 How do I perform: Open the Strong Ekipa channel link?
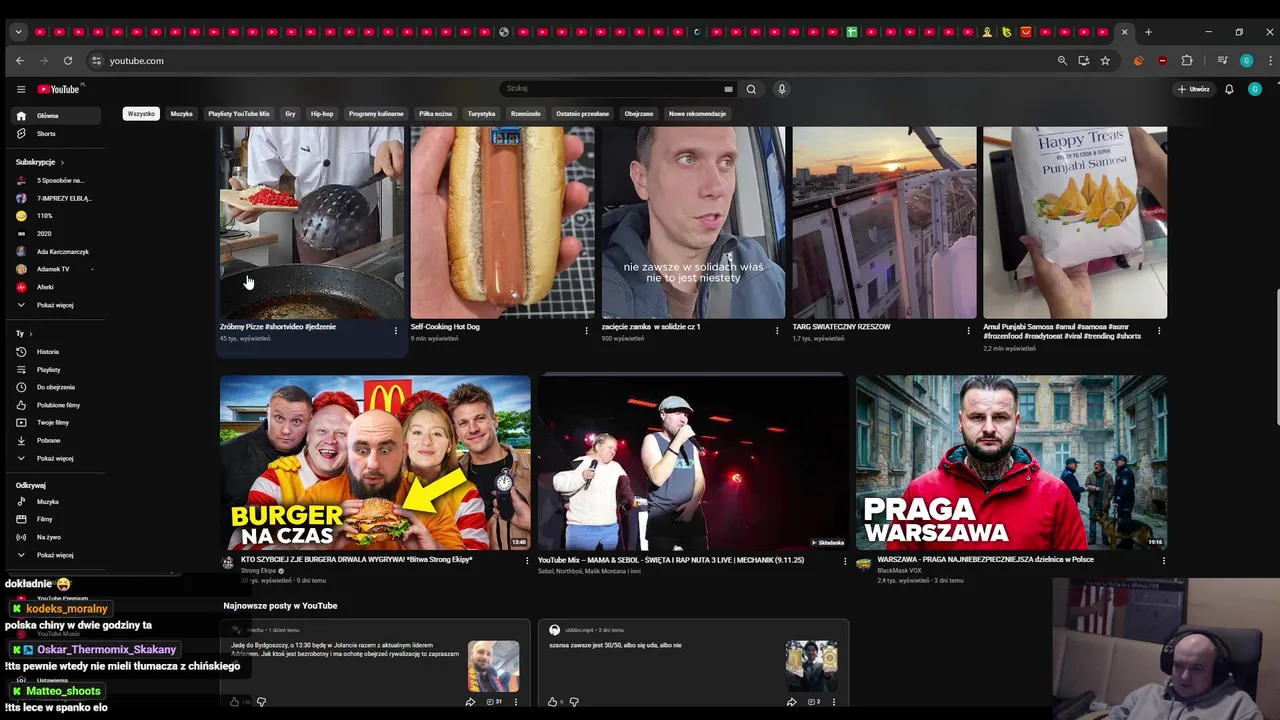tap(259, 571)
